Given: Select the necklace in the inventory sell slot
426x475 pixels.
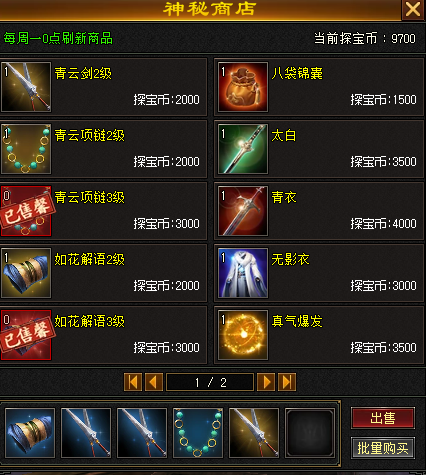Looking at the screenshot, I should [x=198, y=433].
